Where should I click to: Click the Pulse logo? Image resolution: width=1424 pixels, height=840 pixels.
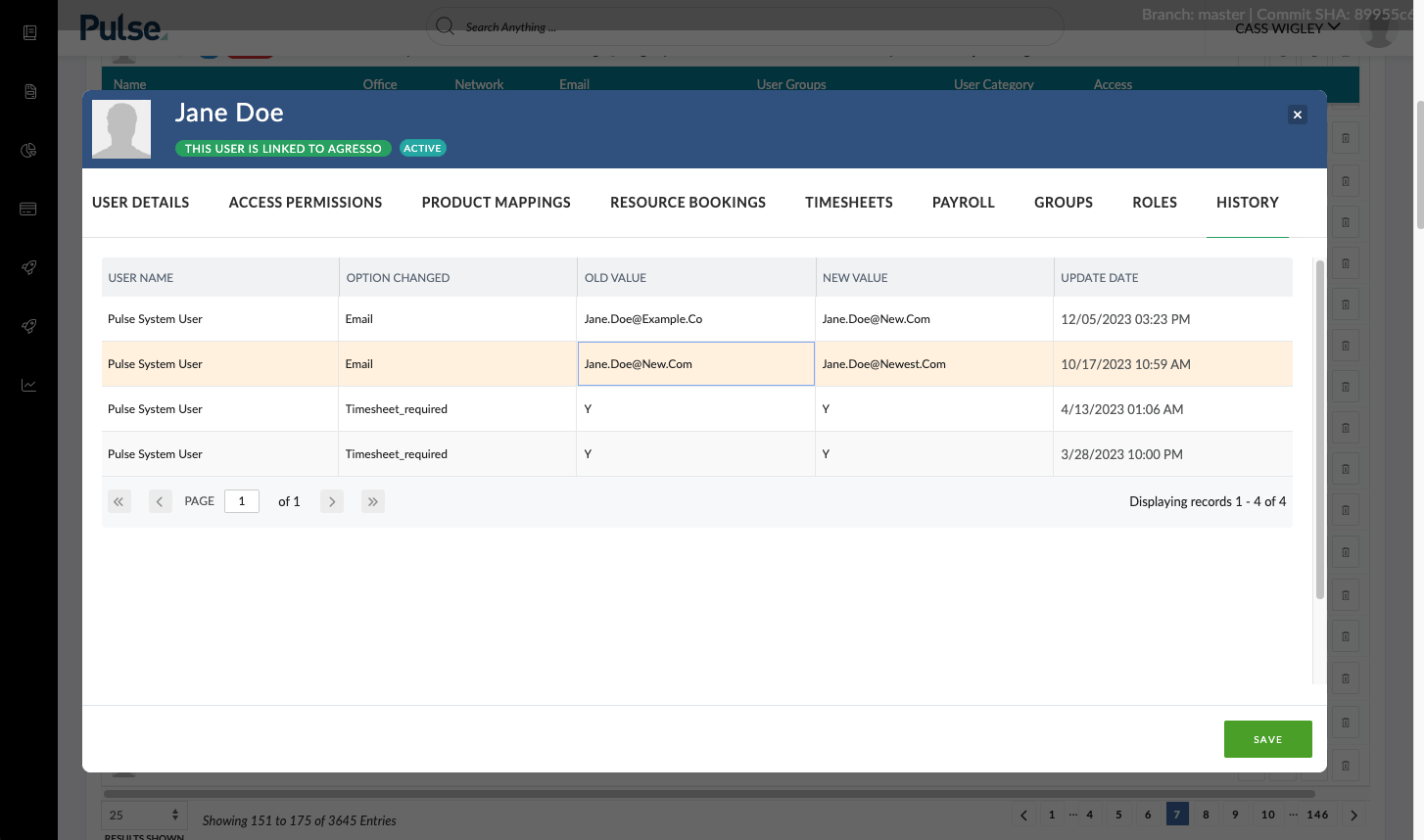[x=123, y=27]
